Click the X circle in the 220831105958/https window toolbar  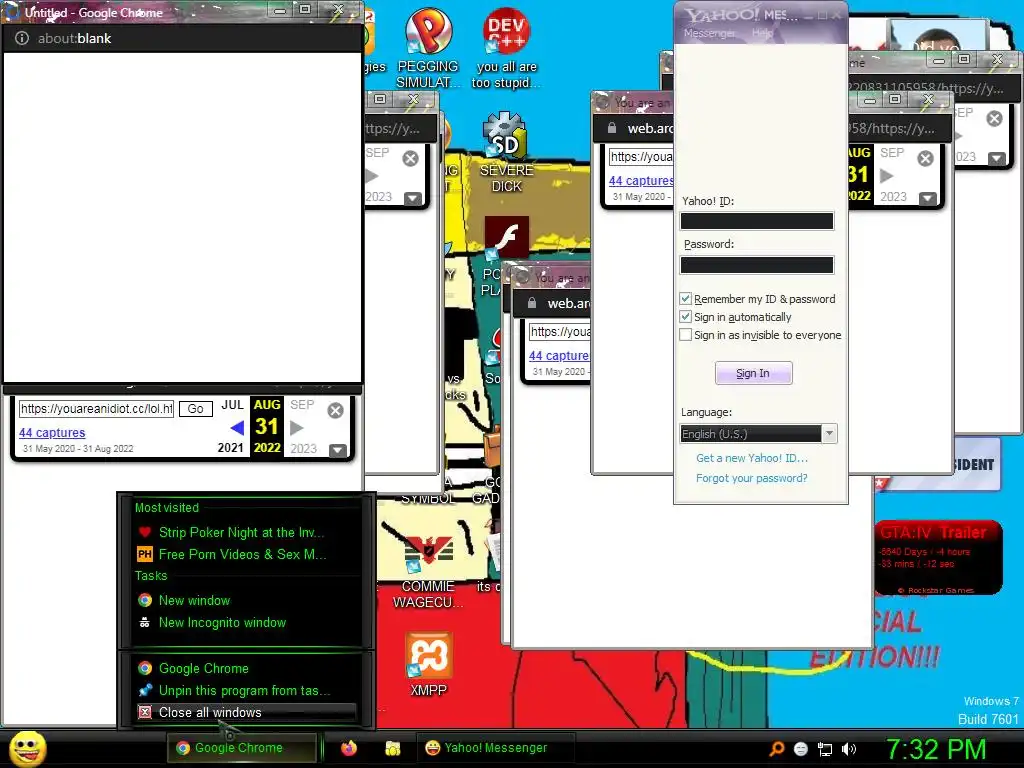click(x=994, y=118)
